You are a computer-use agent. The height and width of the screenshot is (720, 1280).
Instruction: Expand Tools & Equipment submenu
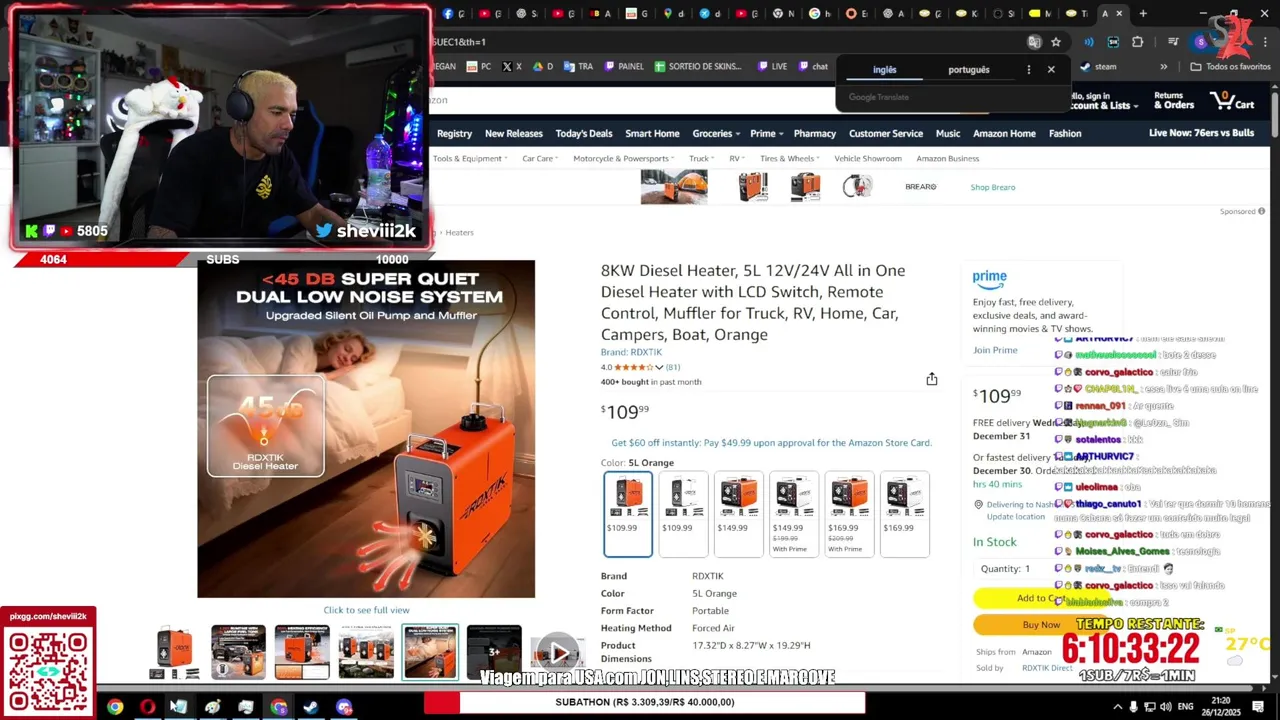[470, 158]
